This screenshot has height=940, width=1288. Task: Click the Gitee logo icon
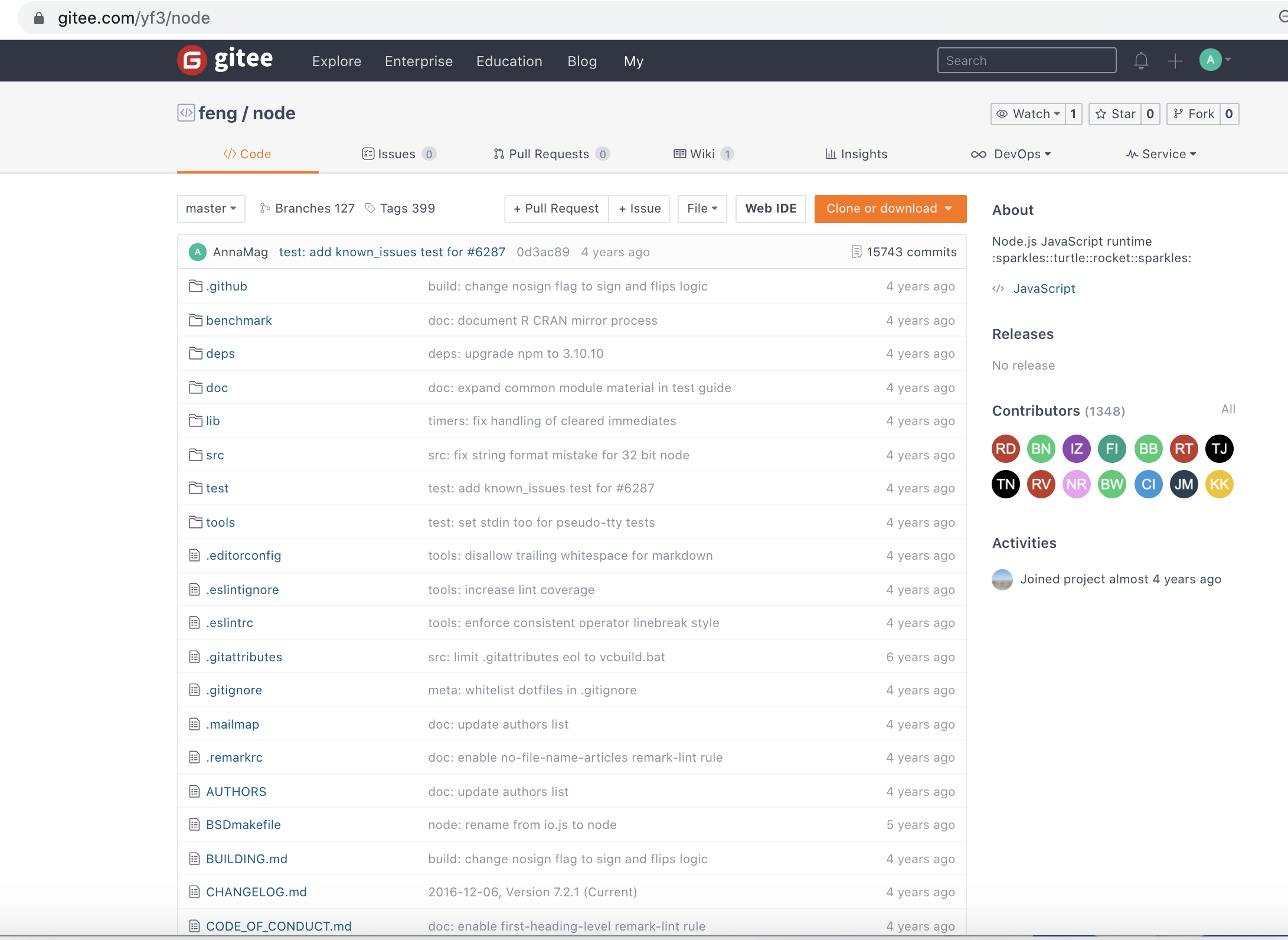[192, 60]
